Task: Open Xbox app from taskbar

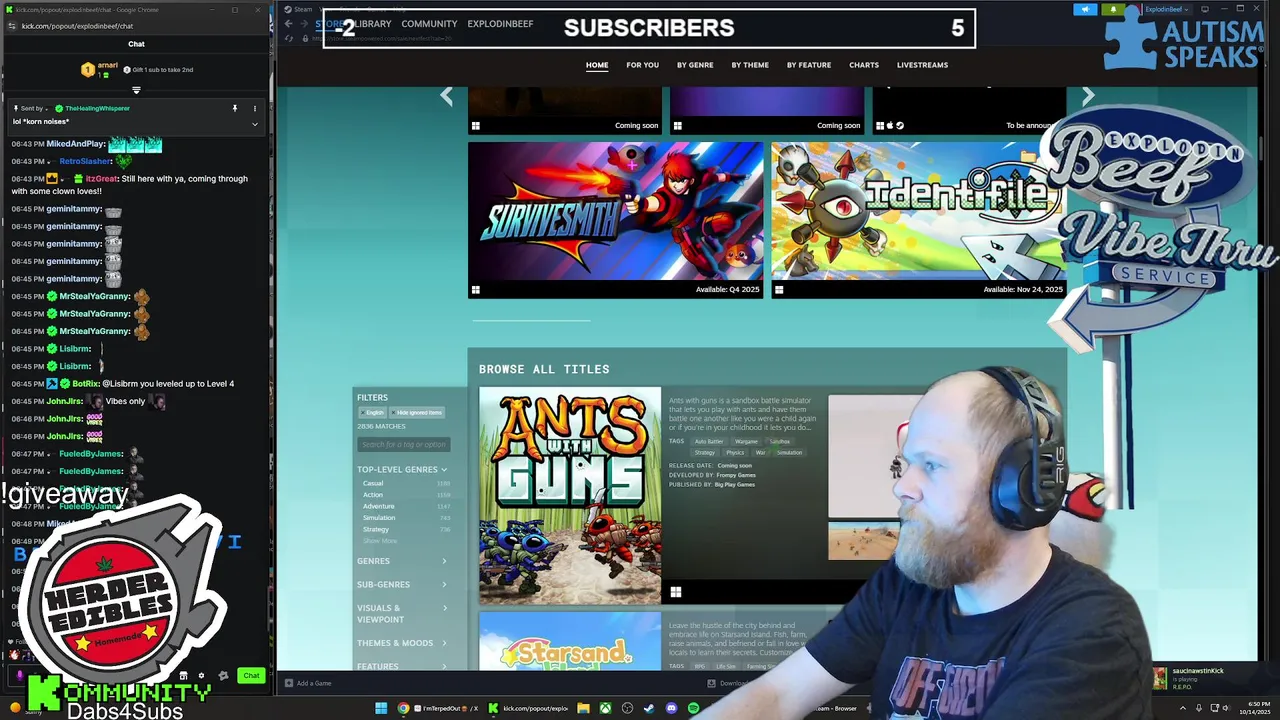Action: [605, 708]
